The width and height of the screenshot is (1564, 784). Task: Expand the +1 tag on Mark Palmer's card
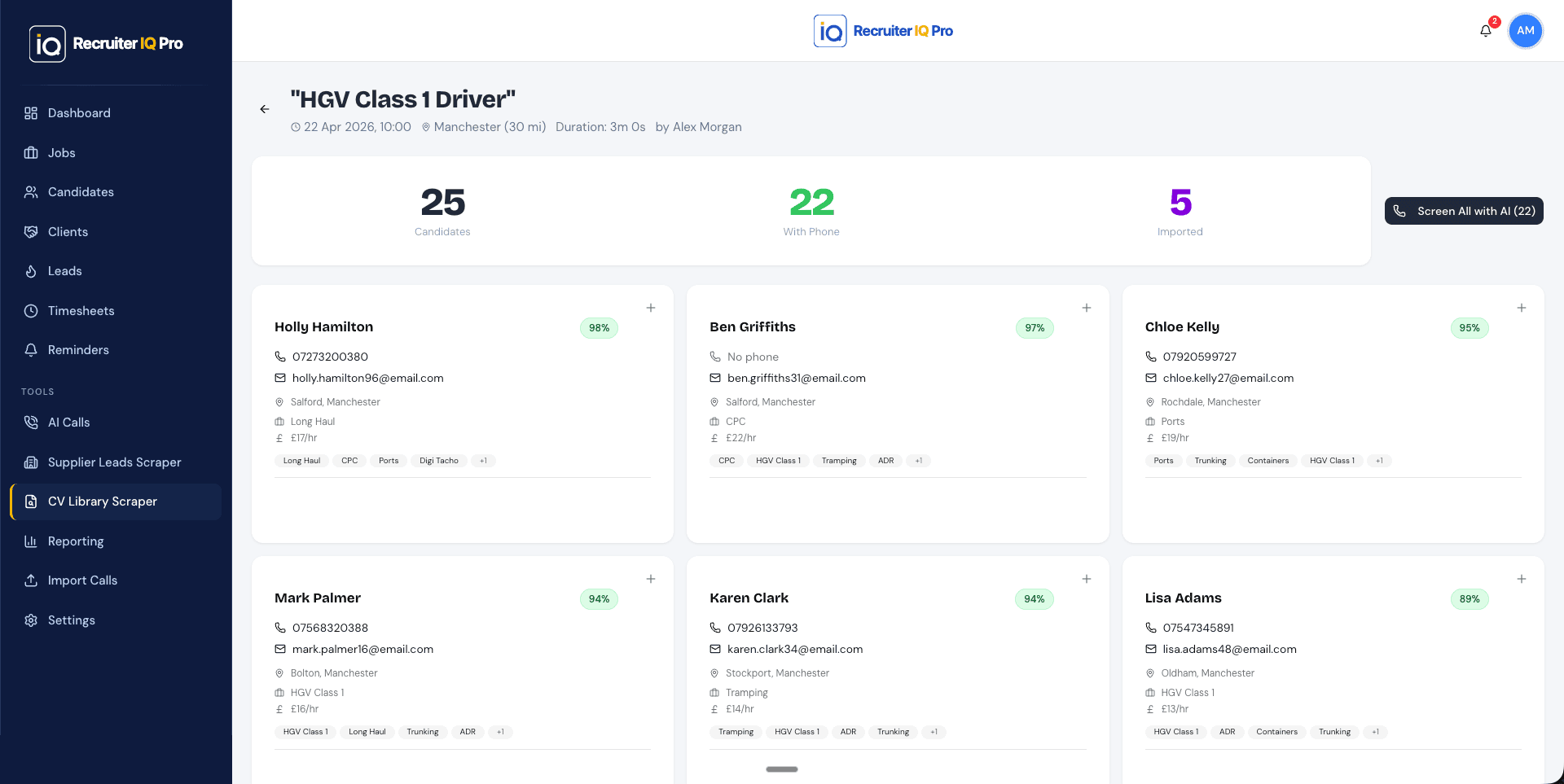[x=500, y=732]
